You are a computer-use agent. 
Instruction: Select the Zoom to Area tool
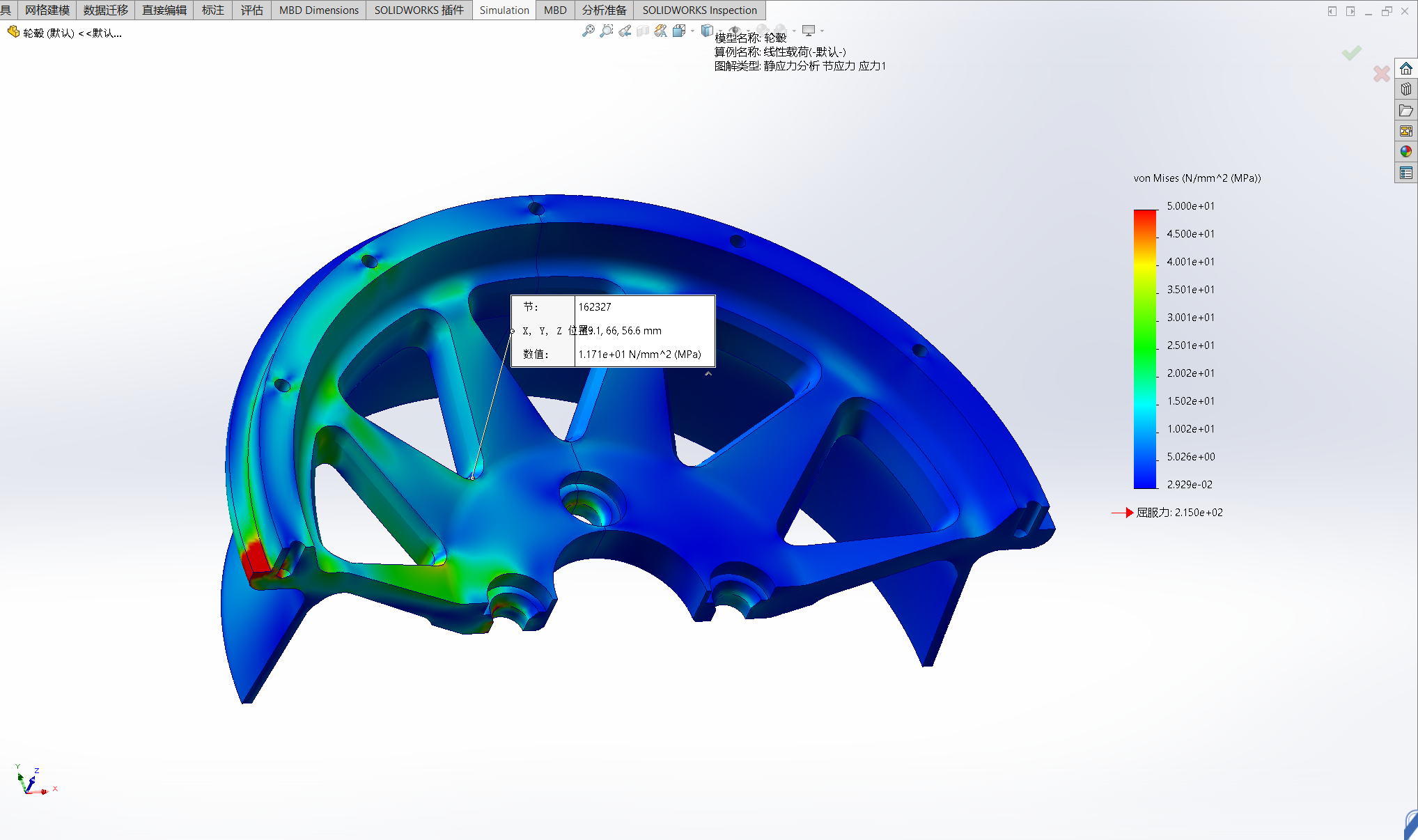coord(607,31)
